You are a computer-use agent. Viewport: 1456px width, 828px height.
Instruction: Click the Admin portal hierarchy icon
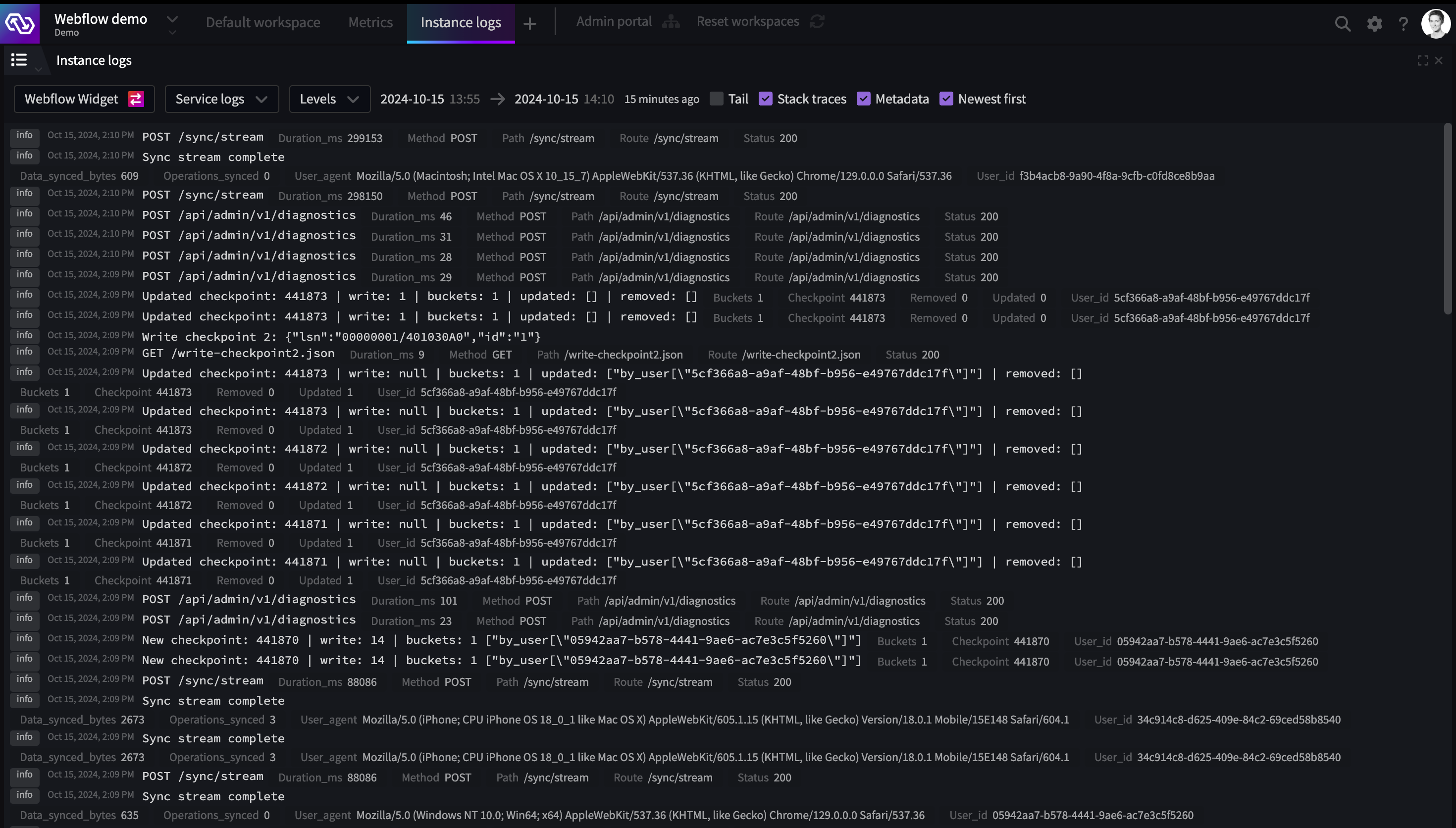click(671, 22)
